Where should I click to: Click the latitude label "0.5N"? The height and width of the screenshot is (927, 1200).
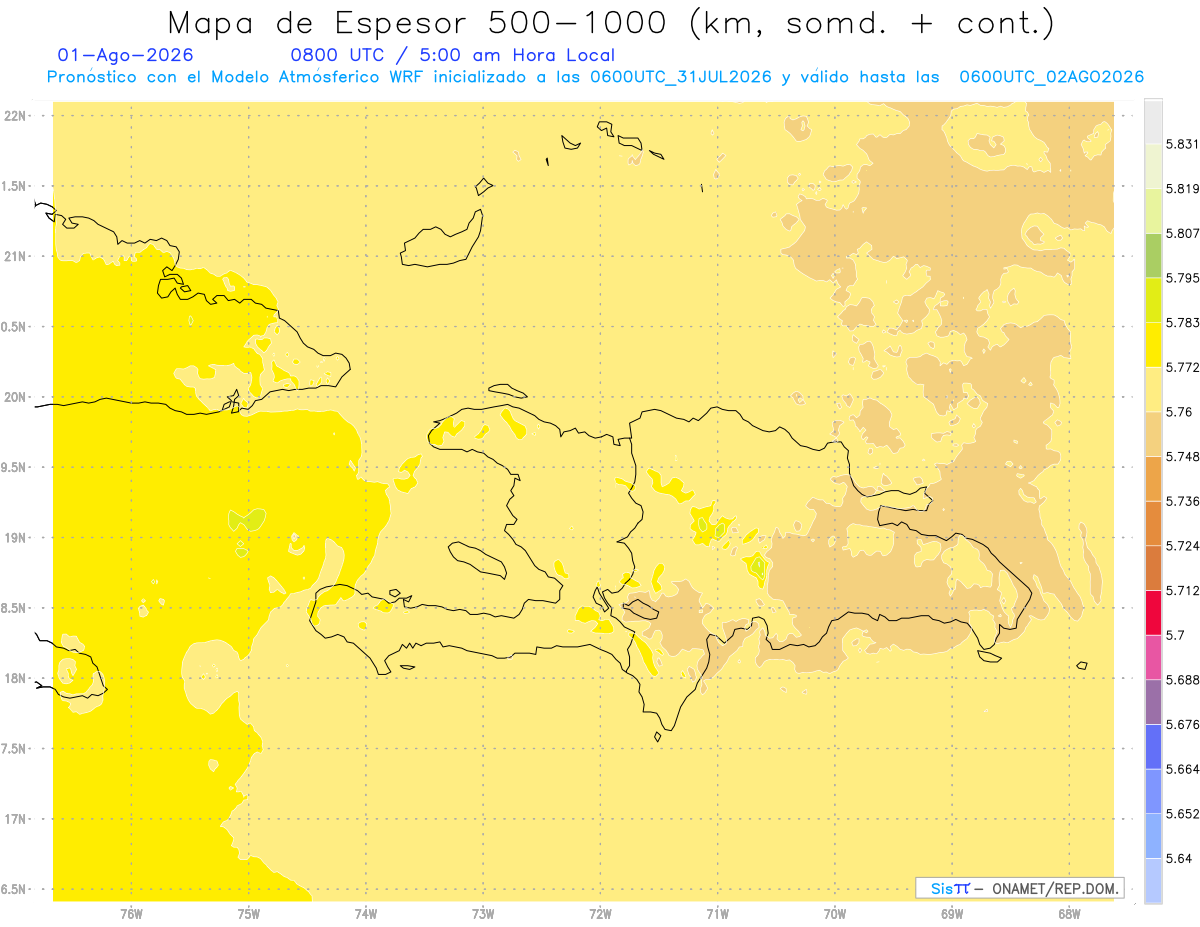[14, 327]
